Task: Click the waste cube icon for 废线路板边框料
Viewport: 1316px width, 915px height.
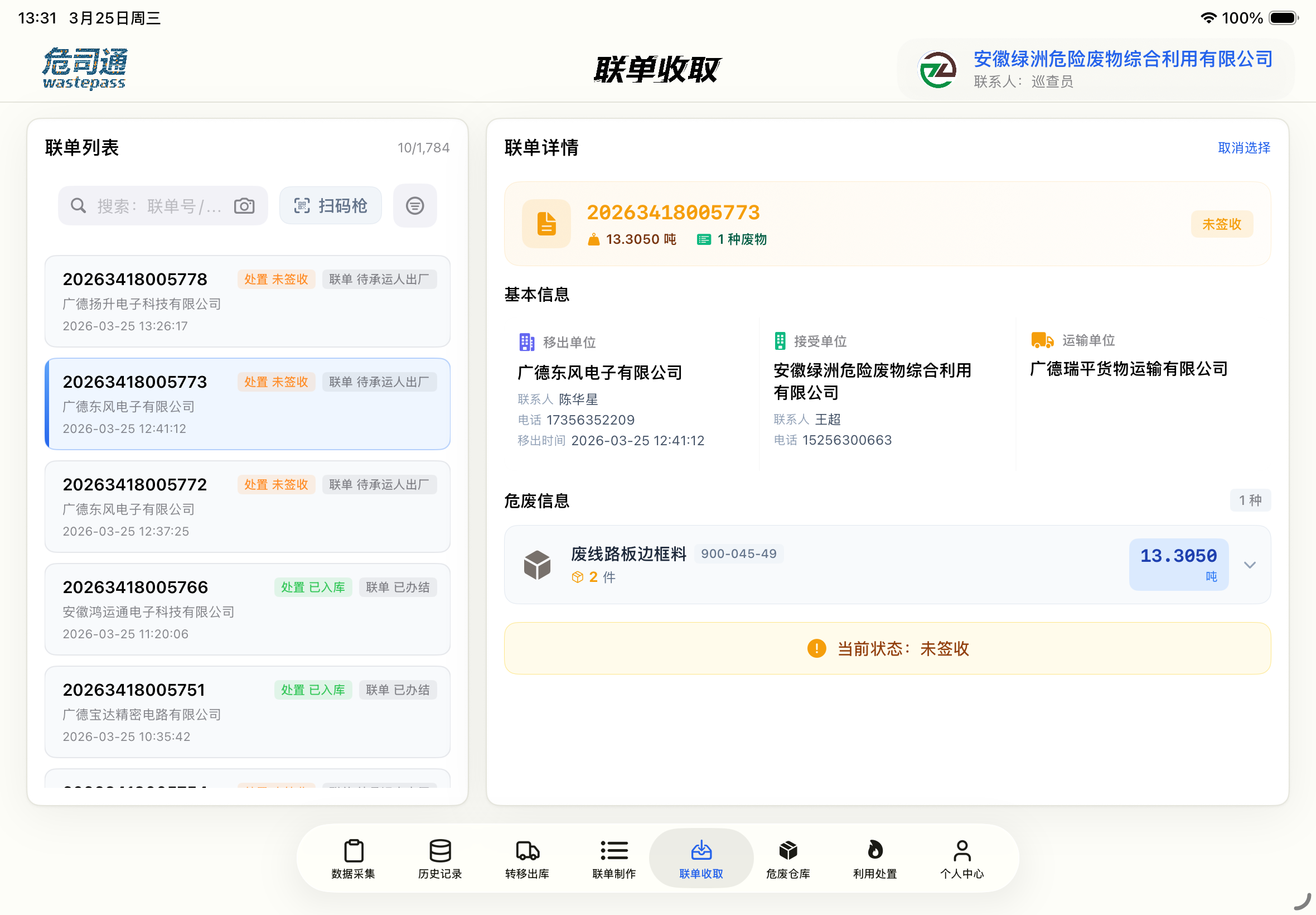Action: 537,565
